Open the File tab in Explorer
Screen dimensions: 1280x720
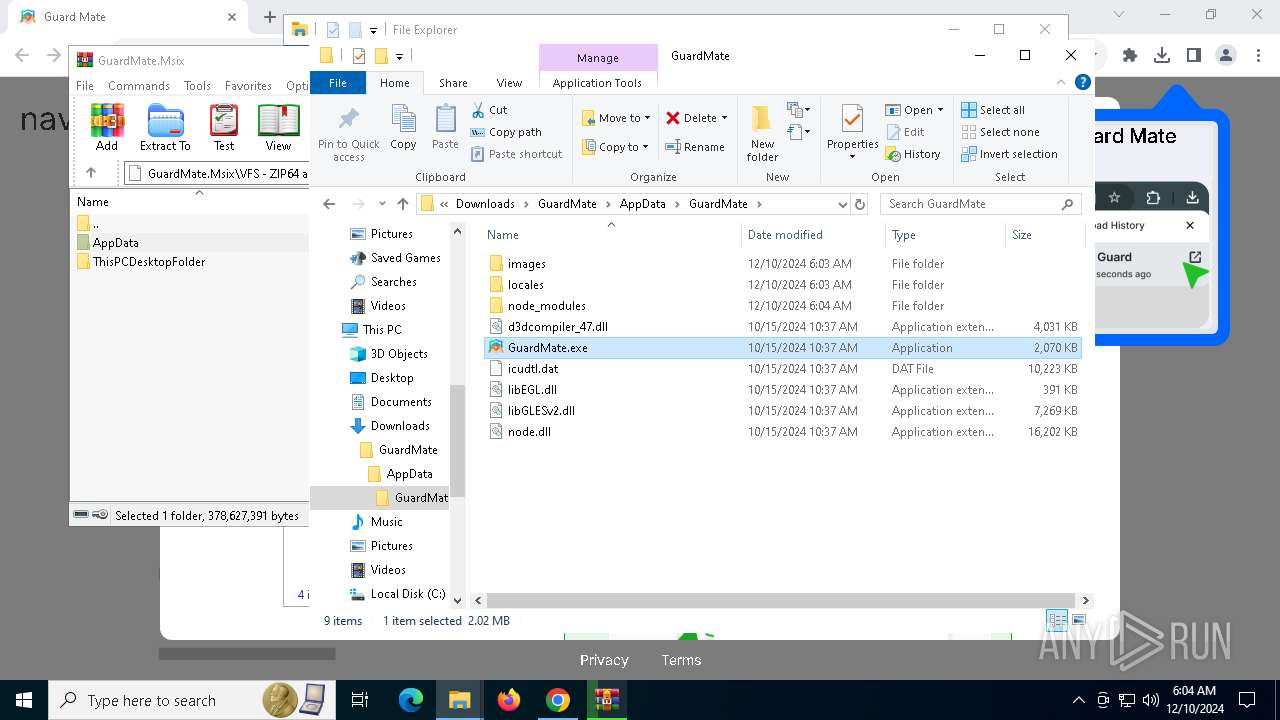click(338, 83)
